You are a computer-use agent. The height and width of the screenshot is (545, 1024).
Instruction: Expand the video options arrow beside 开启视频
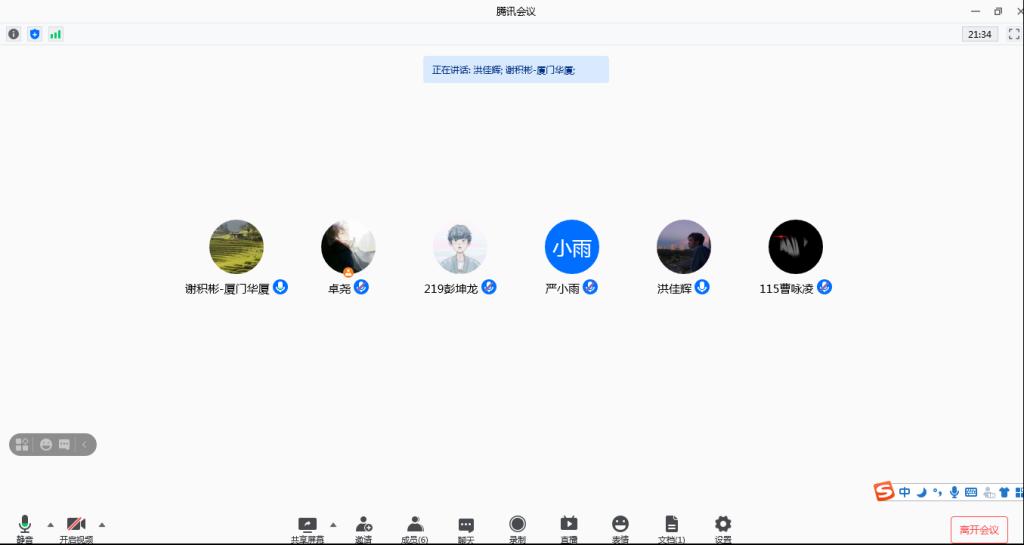(102, 524)
